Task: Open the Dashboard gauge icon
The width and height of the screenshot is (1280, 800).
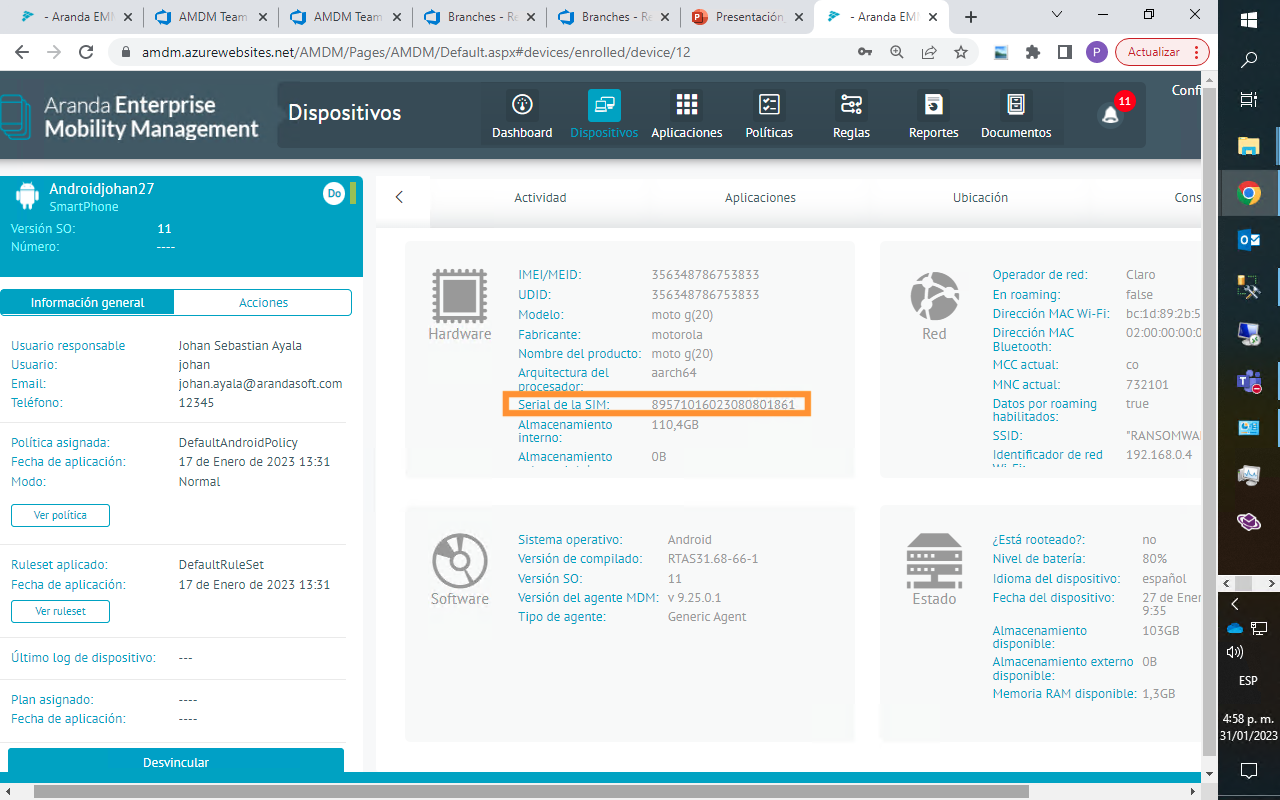Action: click(522, 105)
